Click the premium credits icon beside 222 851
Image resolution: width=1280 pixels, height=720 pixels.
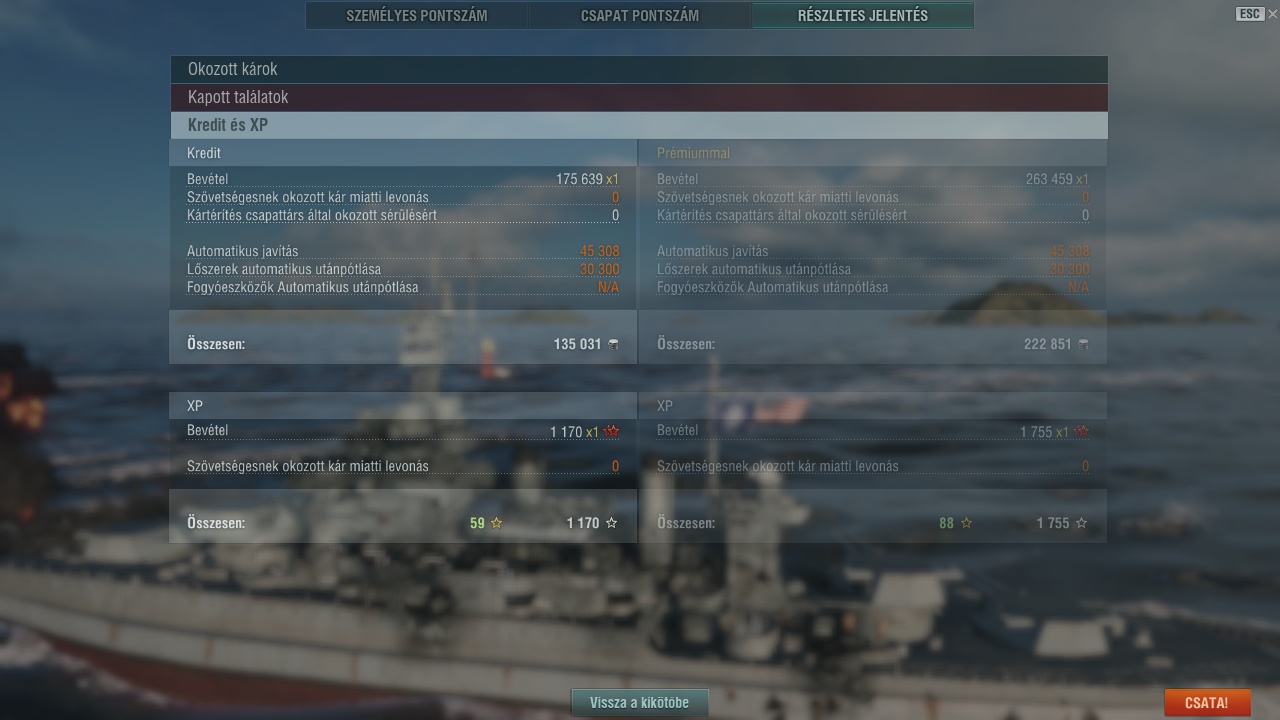(1083, 344)
